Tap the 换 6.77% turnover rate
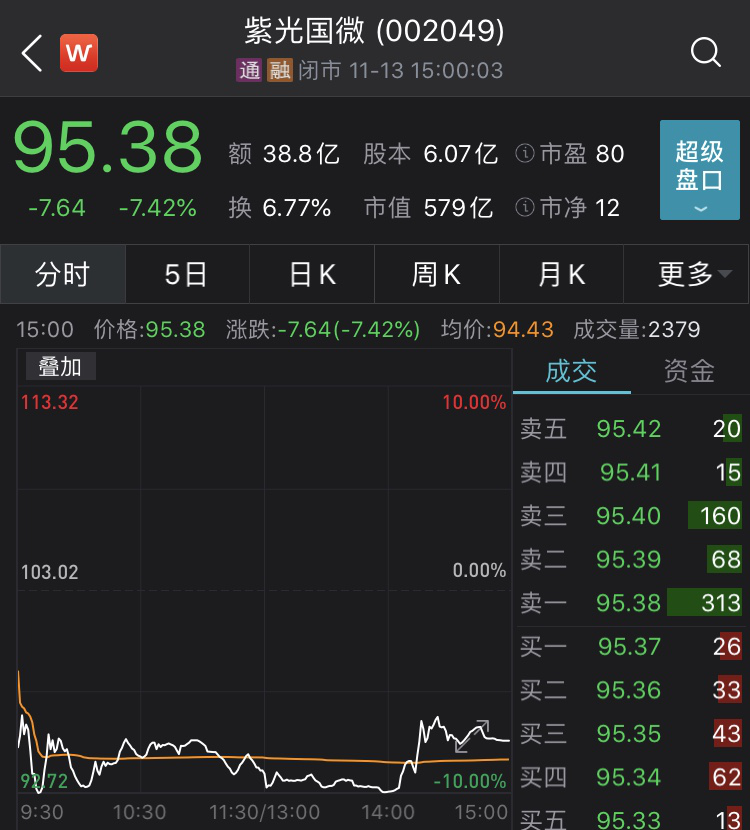This screenshot has width=750, height=830. pyautogui.click(x=279, y=208)
